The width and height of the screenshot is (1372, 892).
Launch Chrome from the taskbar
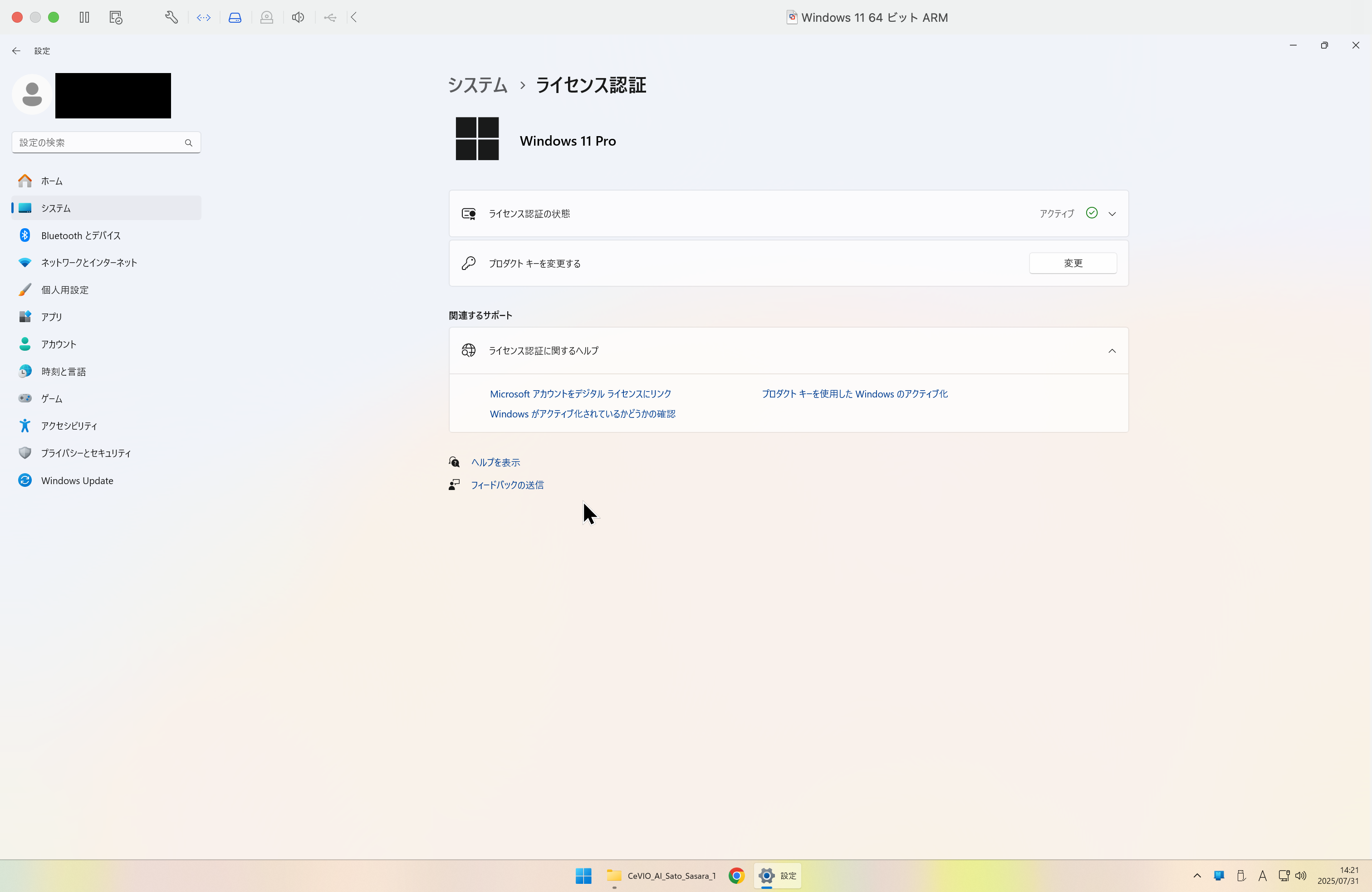click(736, 875)
